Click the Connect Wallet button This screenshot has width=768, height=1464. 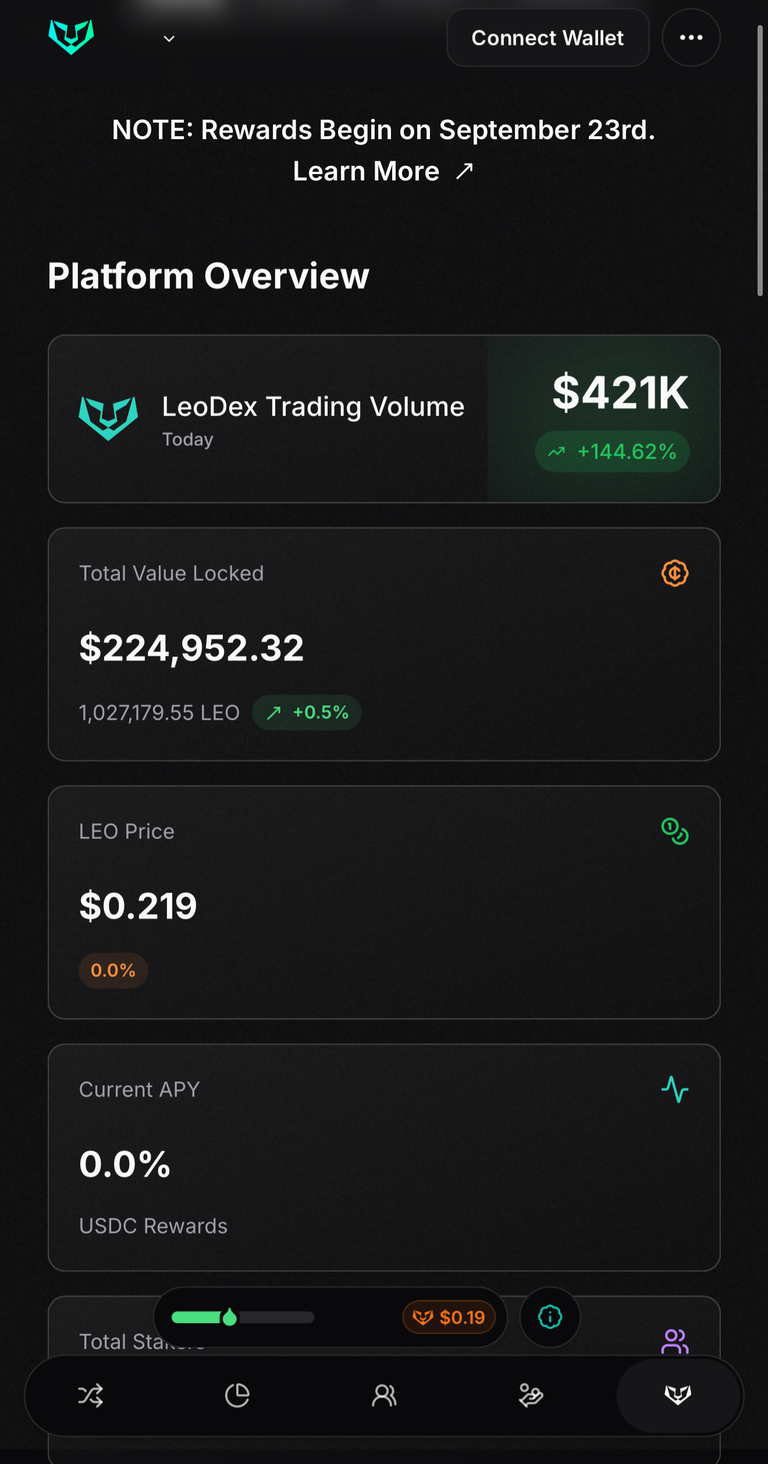coord(548,38)
